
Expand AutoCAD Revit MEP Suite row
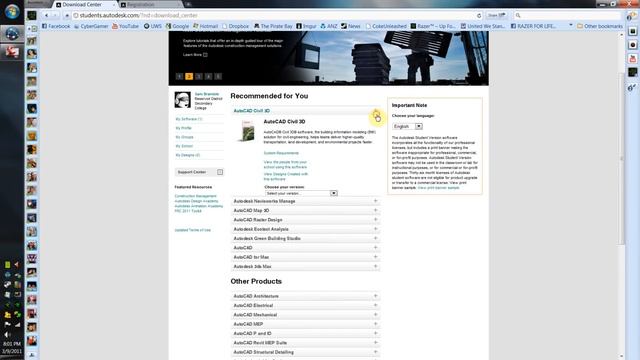tap(305, 343)
